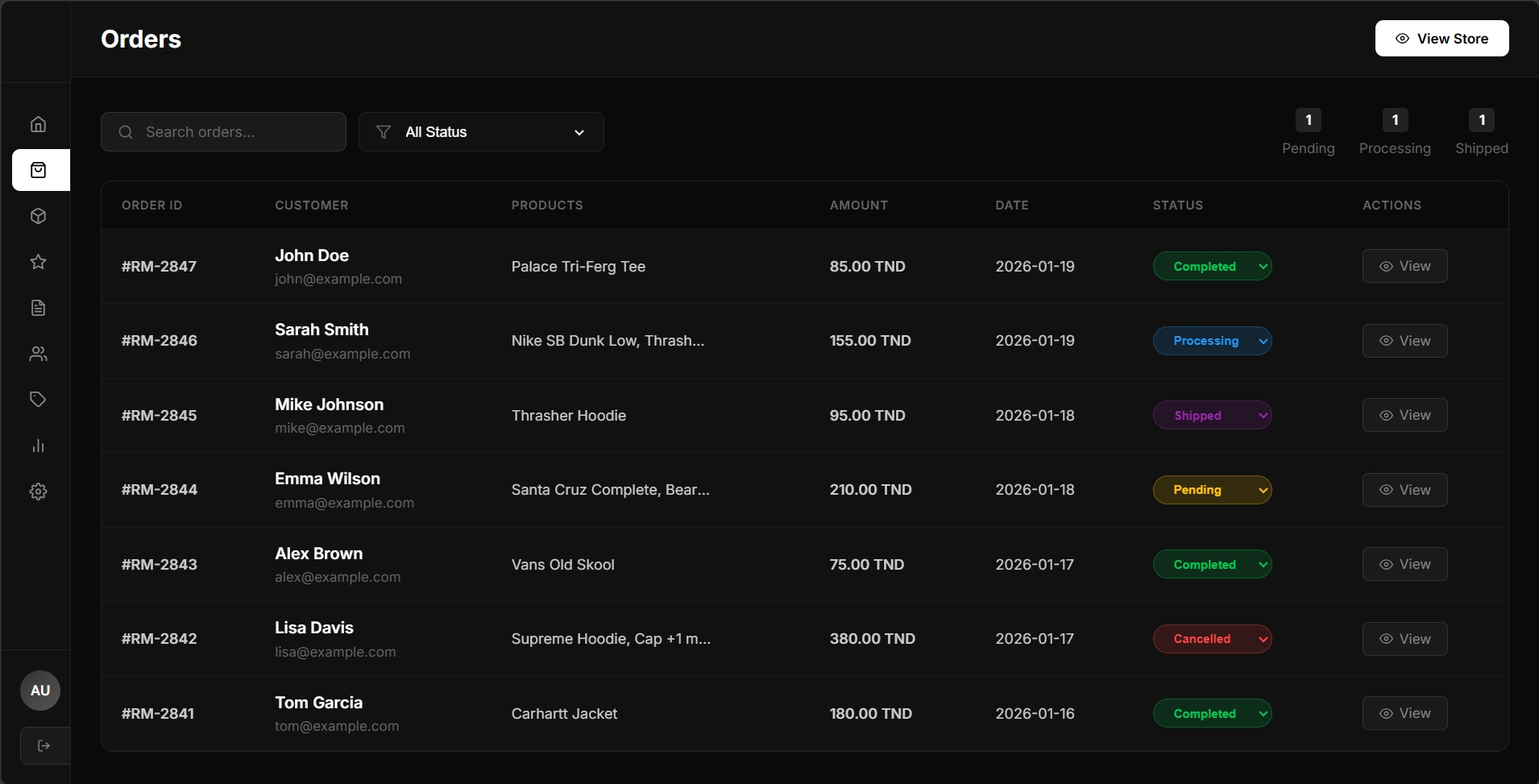
Task: Open Processing status dropdown for Sarah Smith
Action: click(1212, 341)
